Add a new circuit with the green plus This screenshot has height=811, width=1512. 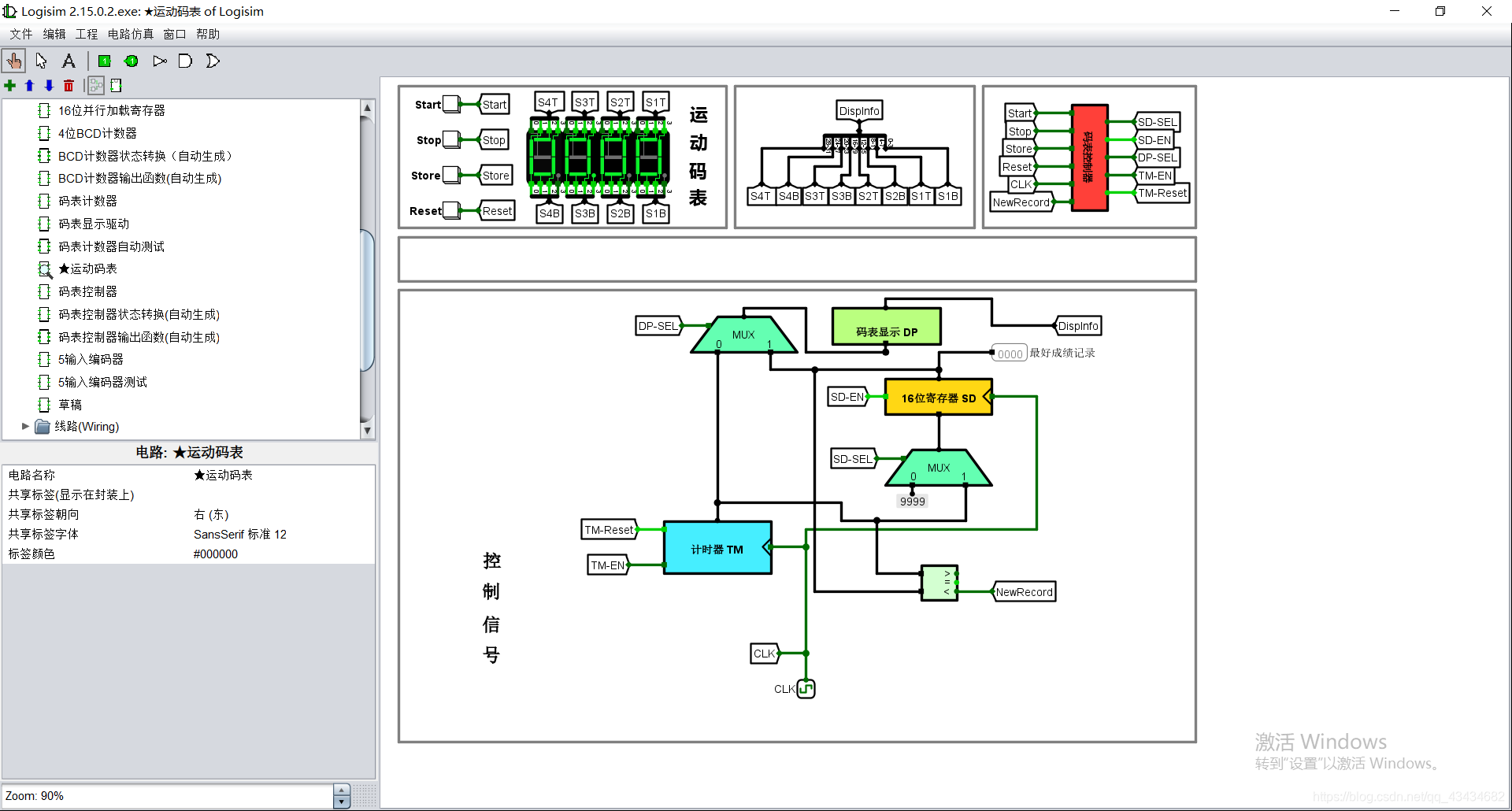9,85
